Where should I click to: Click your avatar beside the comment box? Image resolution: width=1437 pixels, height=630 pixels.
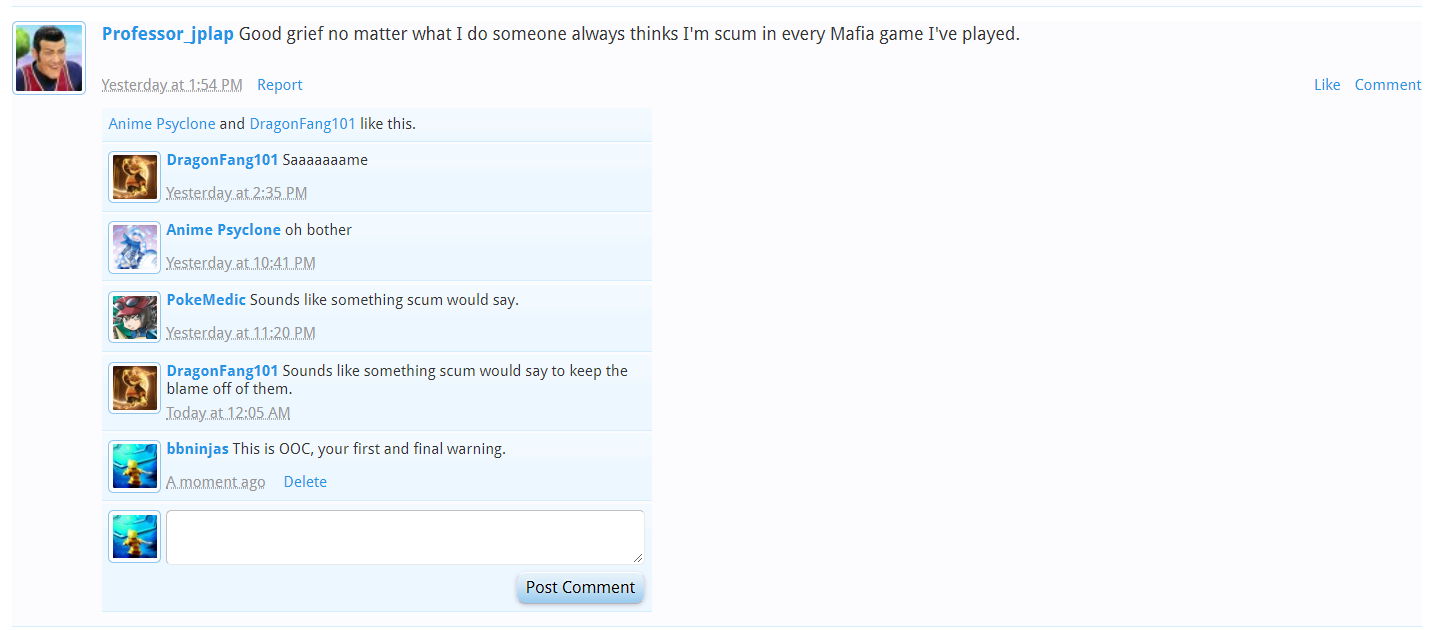pos(134,536)
